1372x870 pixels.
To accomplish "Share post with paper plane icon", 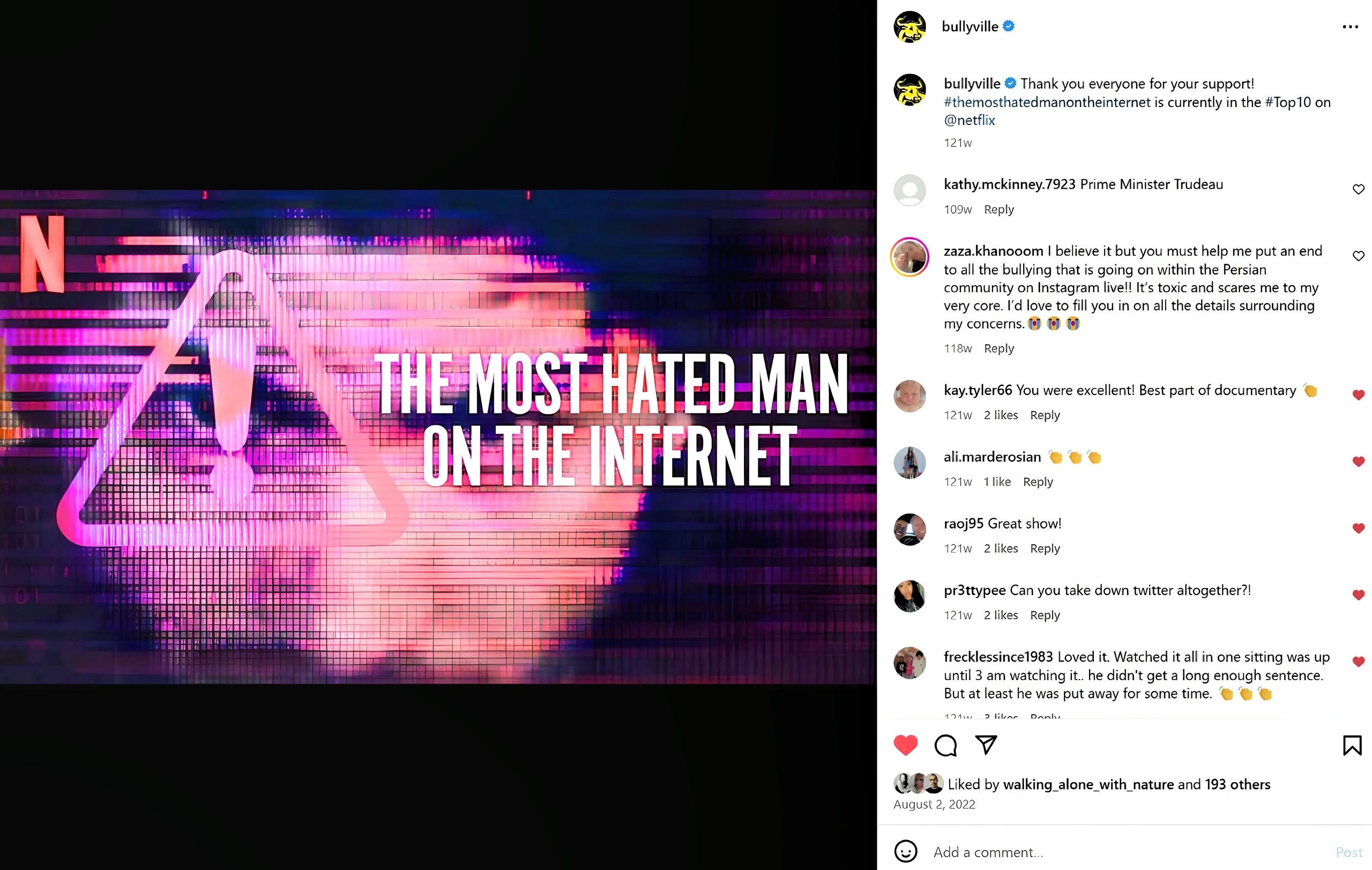I will click(x=986, y=745).
